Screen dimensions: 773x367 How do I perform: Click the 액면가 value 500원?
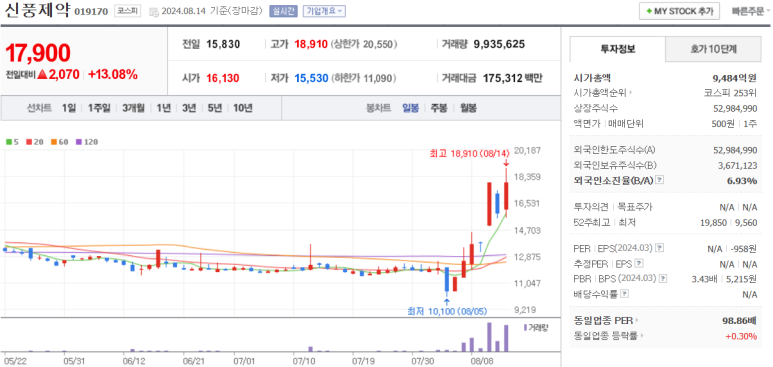click(723, 123)
